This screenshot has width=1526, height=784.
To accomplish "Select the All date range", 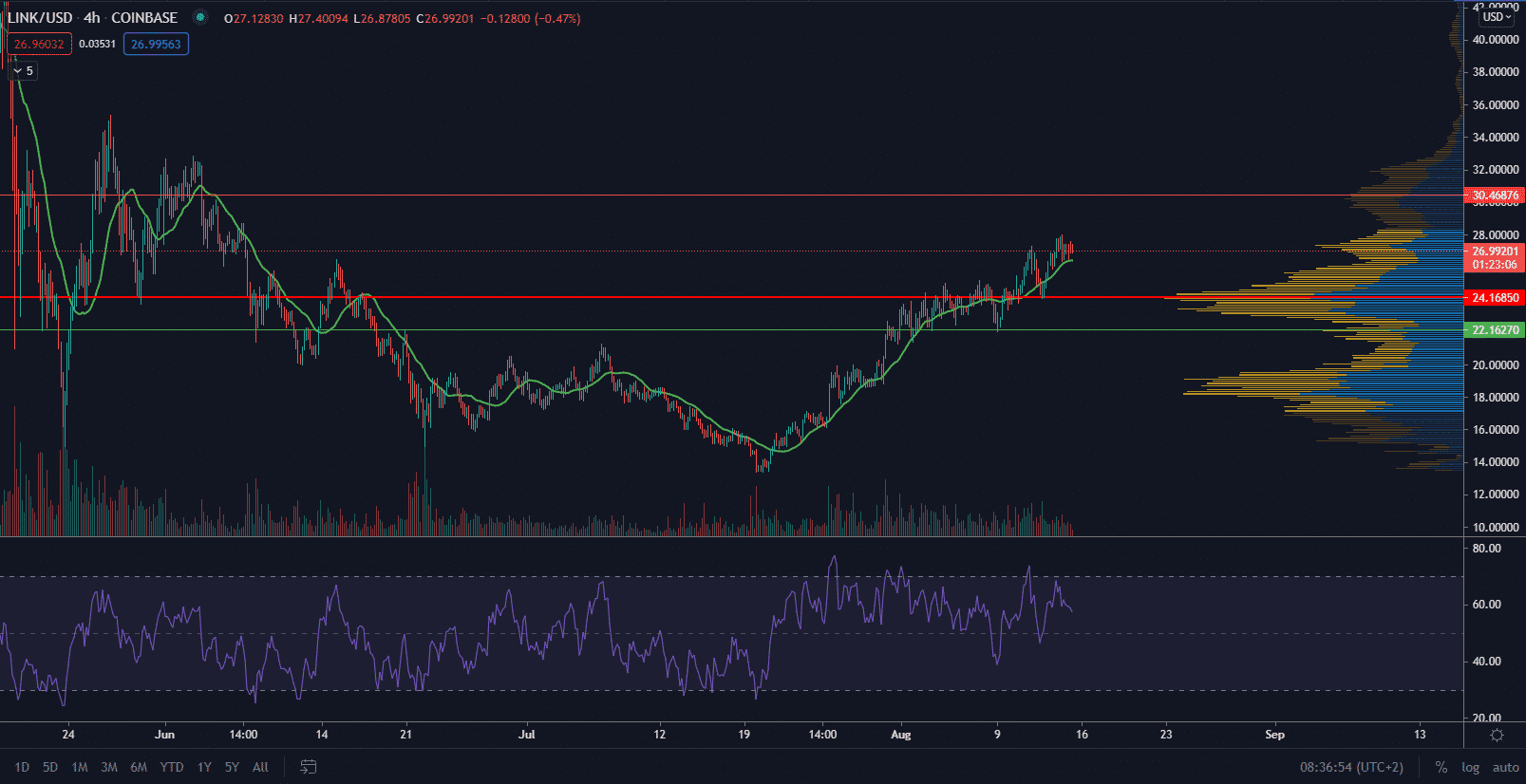I will pyautogui.click(x=260, y=767).
